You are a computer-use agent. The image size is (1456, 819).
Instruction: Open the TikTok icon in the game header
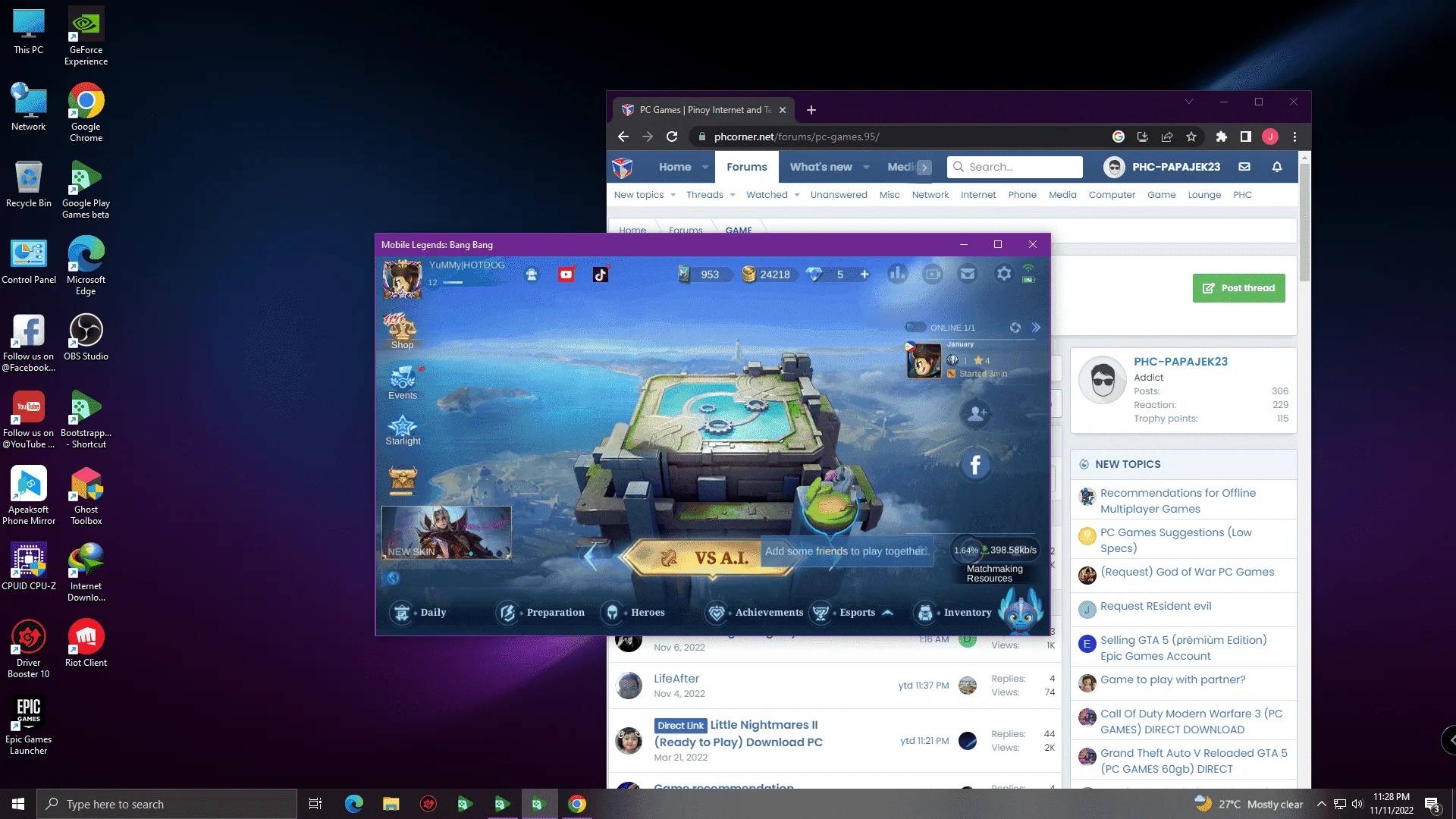tap(601, 275)
